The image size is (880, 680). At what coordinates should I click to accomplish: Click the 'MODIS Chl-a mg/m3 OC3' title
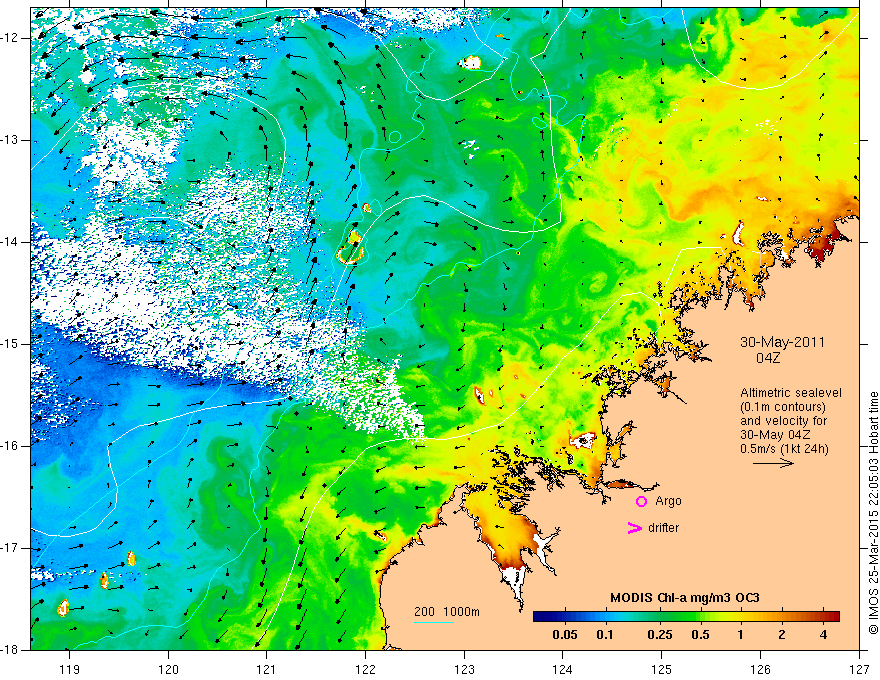[x=685, y=598]
